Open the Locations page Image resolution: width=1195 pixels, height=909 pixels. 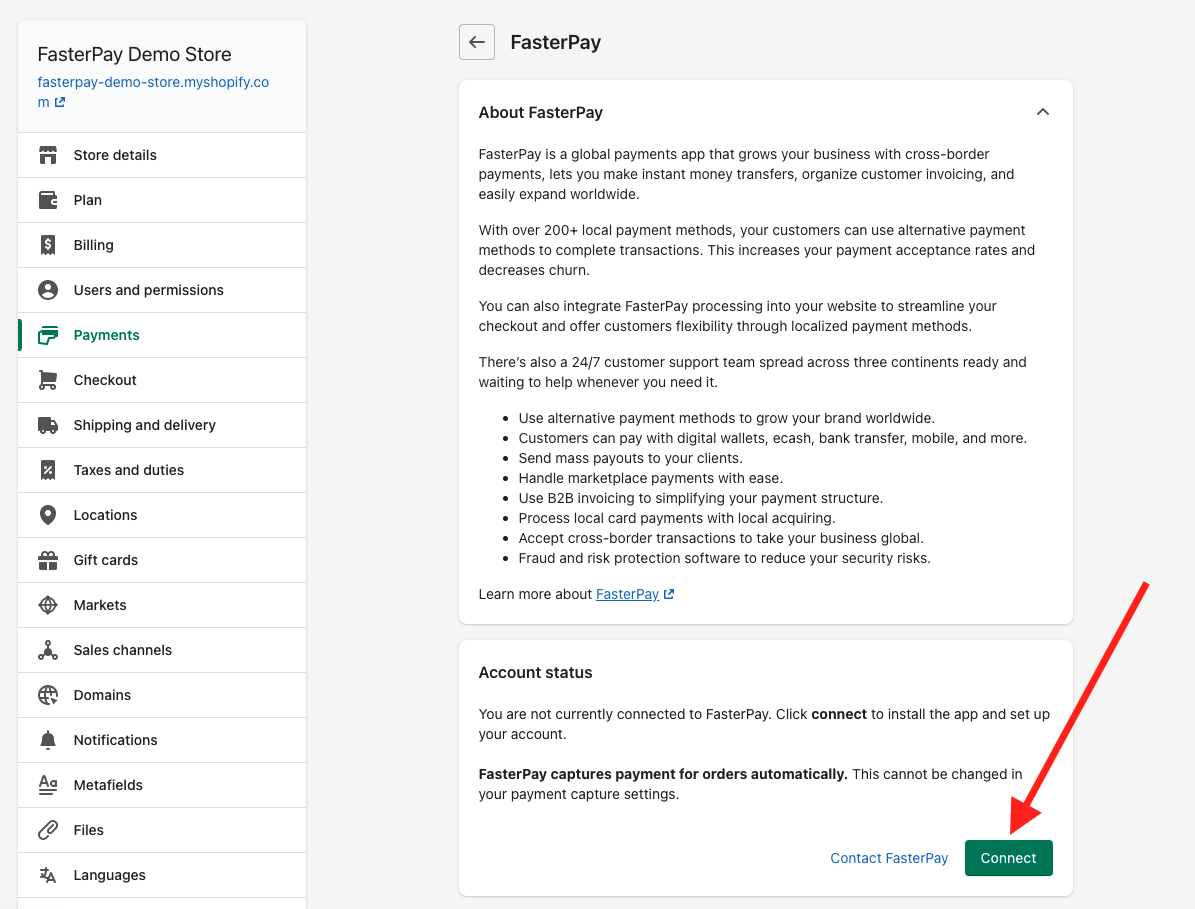pos(162,515)
